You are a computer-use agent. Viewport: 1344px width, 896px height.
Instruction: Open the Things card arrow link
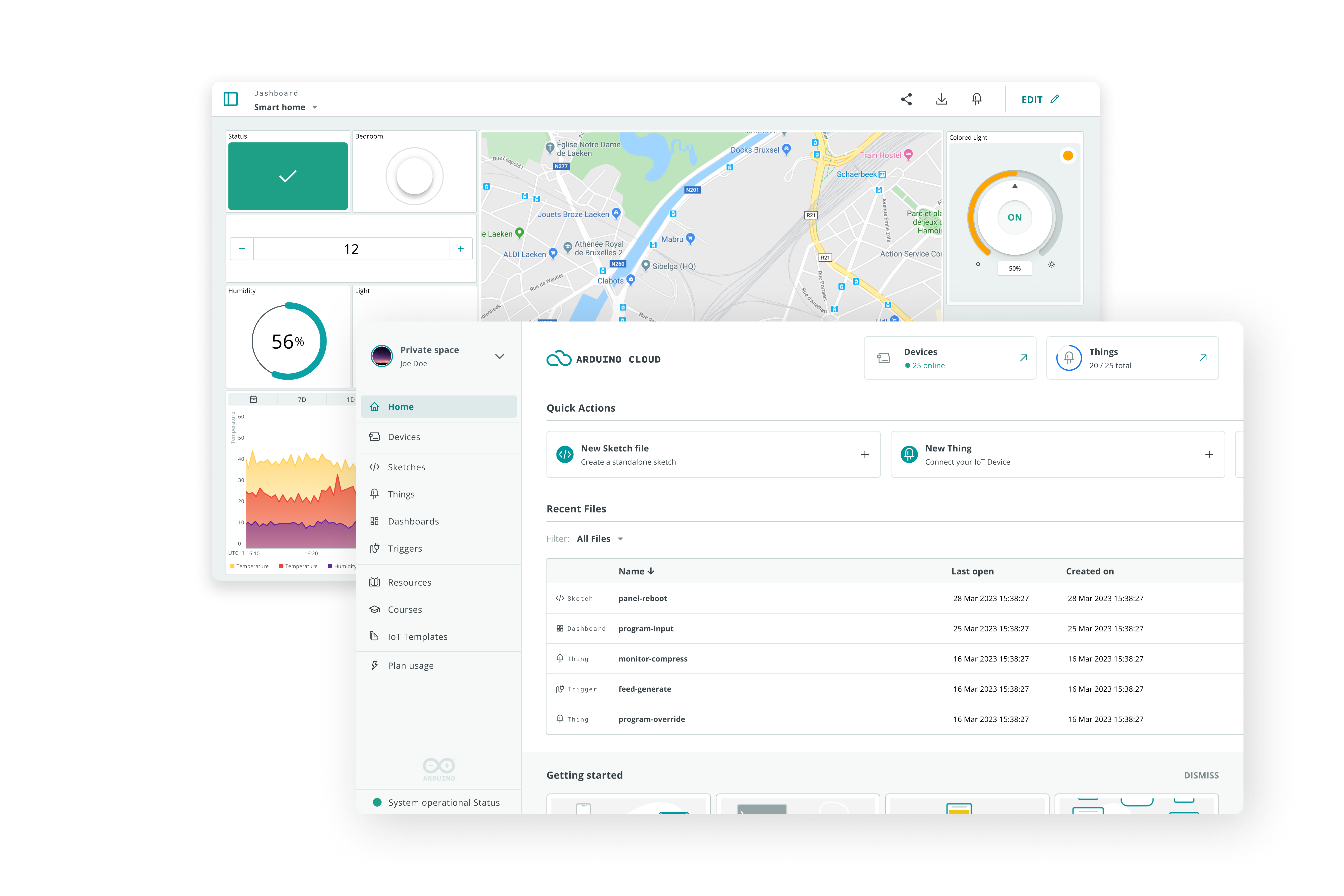coord(1203,358)
